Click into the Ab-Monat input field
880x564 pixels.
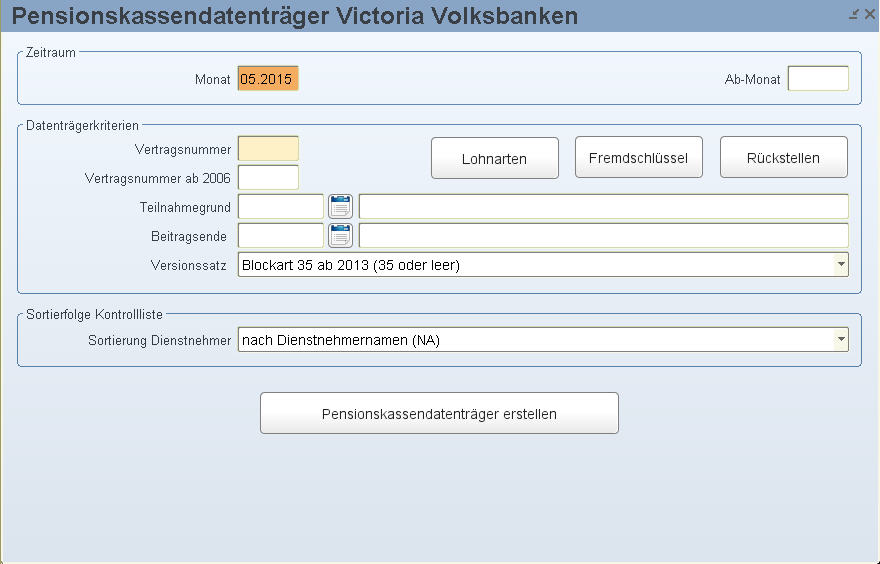818,79
